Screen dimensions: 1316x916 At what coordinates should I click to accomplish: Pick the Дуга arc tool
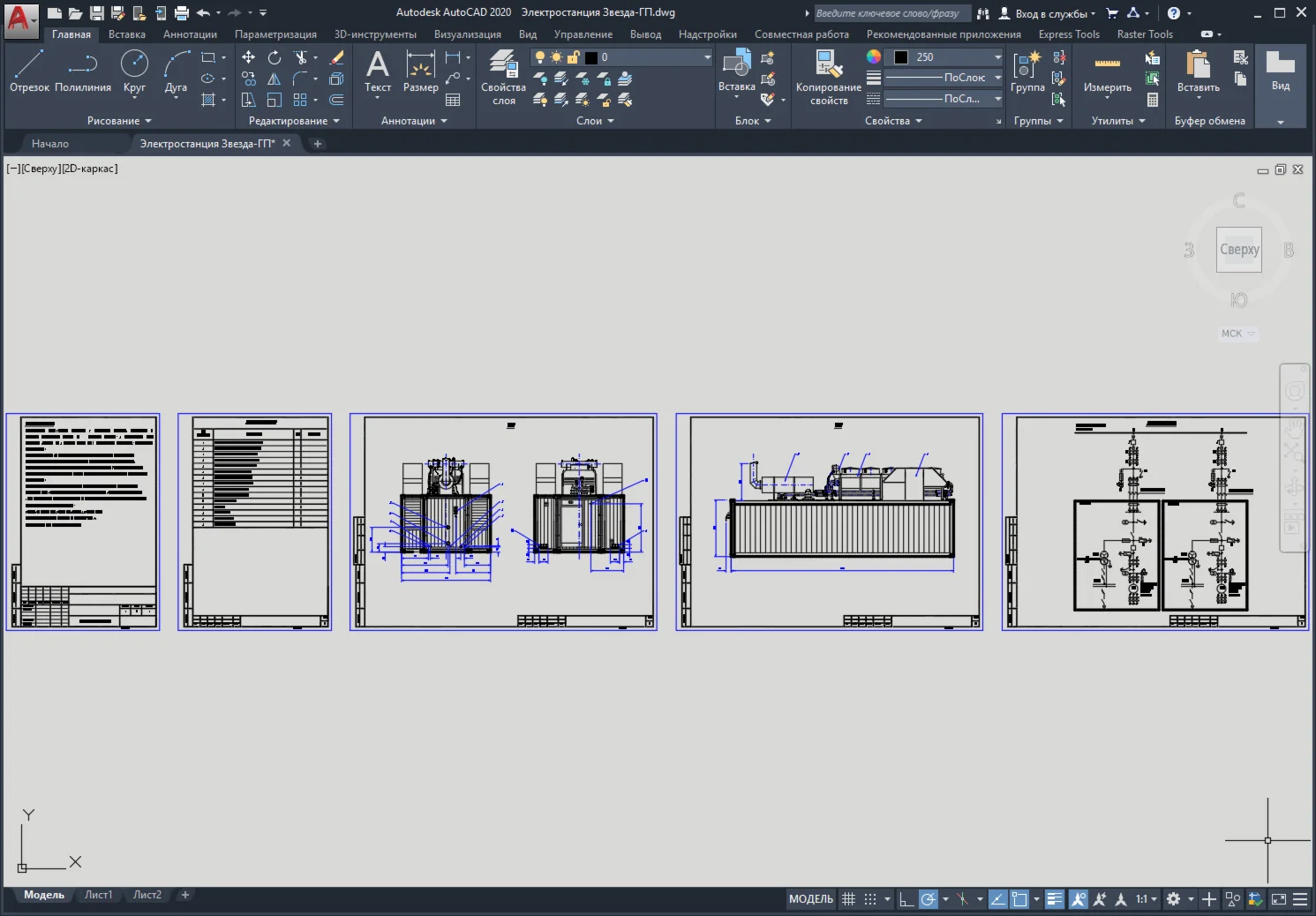(x=176, y=71)
